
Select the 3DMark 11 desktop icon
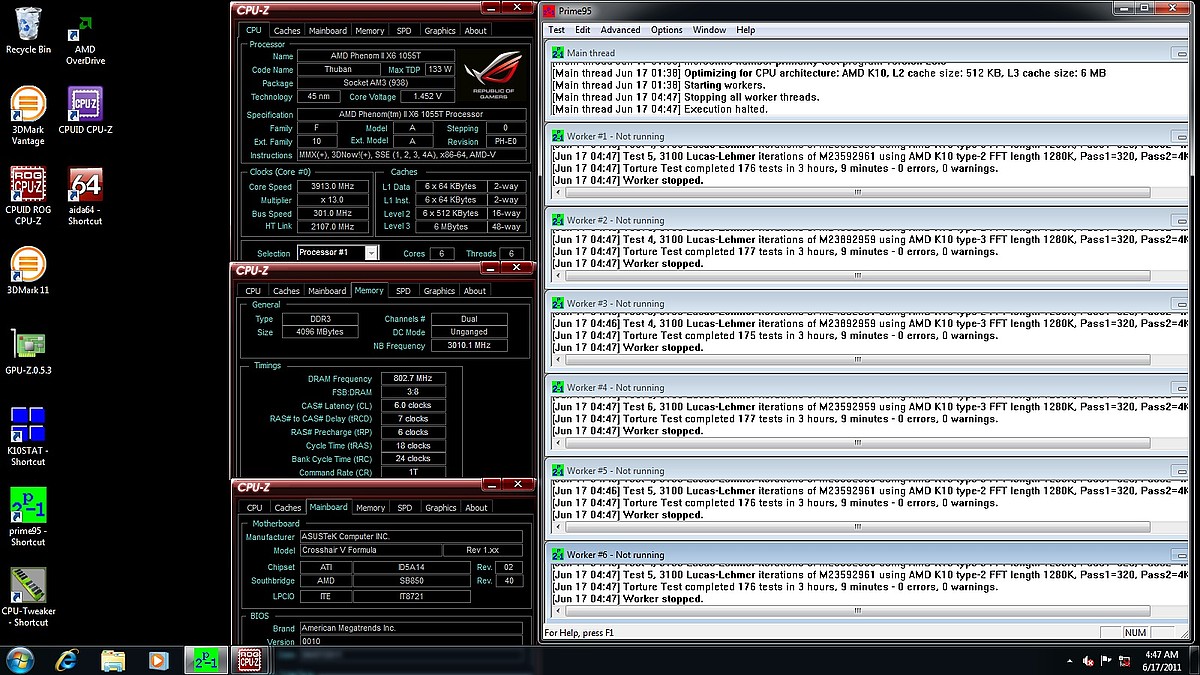click(28, 270)
